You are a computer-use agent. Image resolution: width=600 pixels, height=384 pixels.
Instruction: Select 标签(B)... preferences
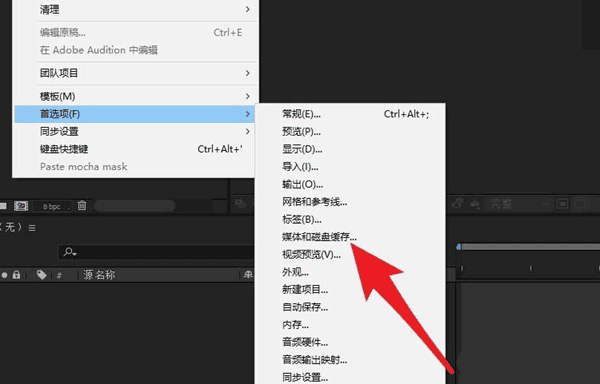point(350,220)
